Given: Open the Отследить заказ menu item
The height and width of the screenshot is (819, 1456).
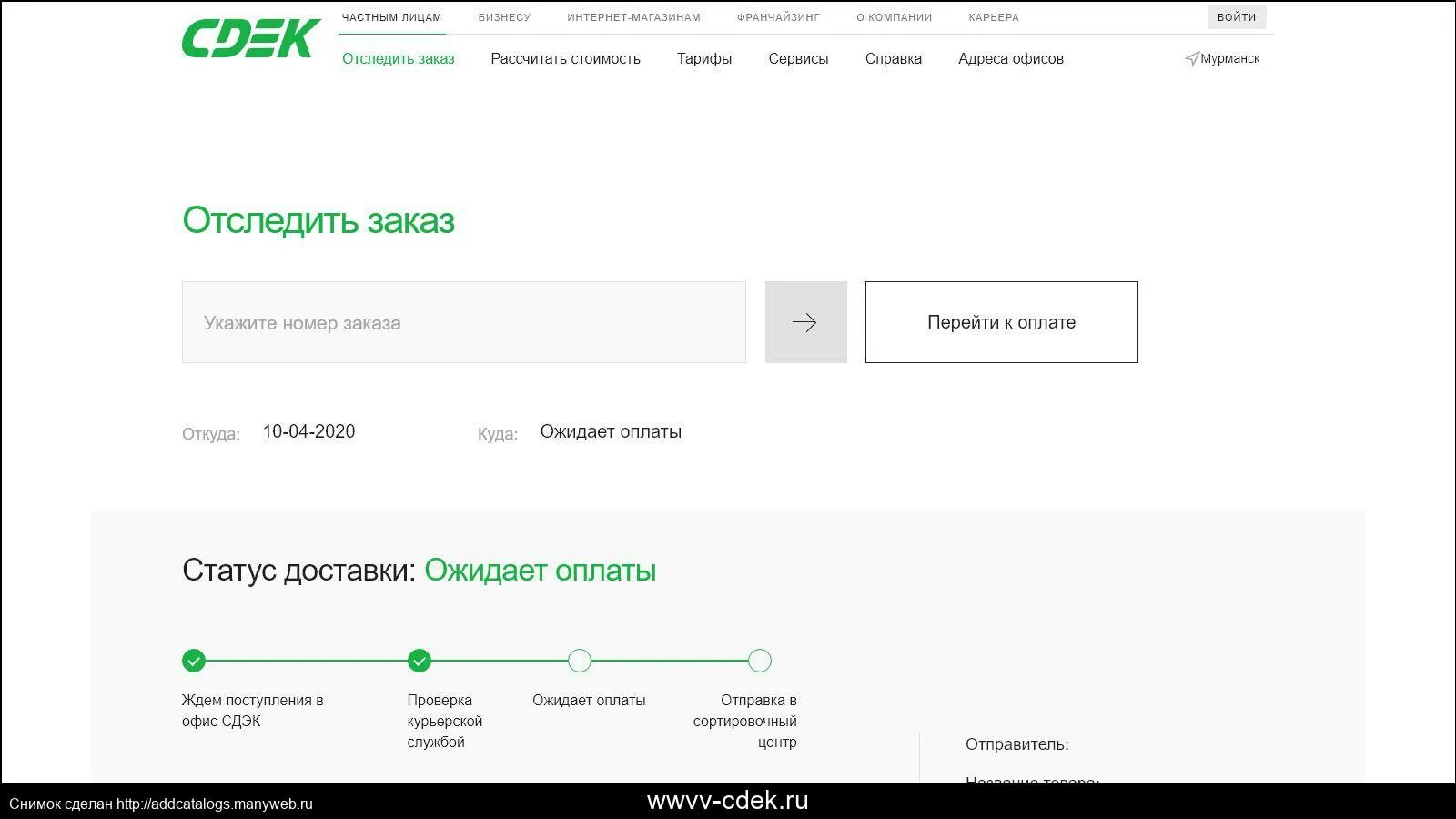Looking at the screenshot, I should 399,58.
